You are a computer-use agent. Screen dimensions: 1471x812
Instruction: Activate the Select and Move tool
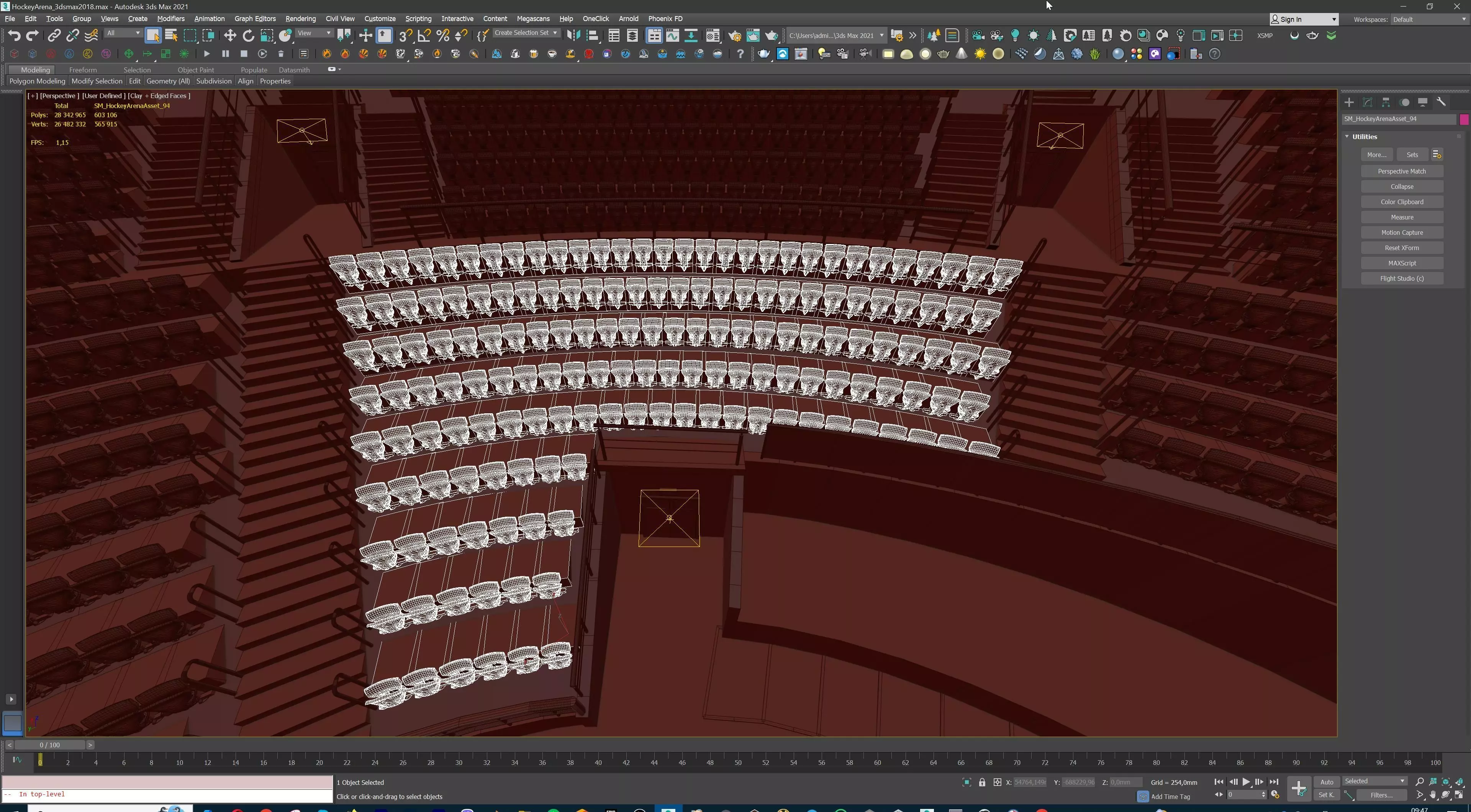pos(229,35)
